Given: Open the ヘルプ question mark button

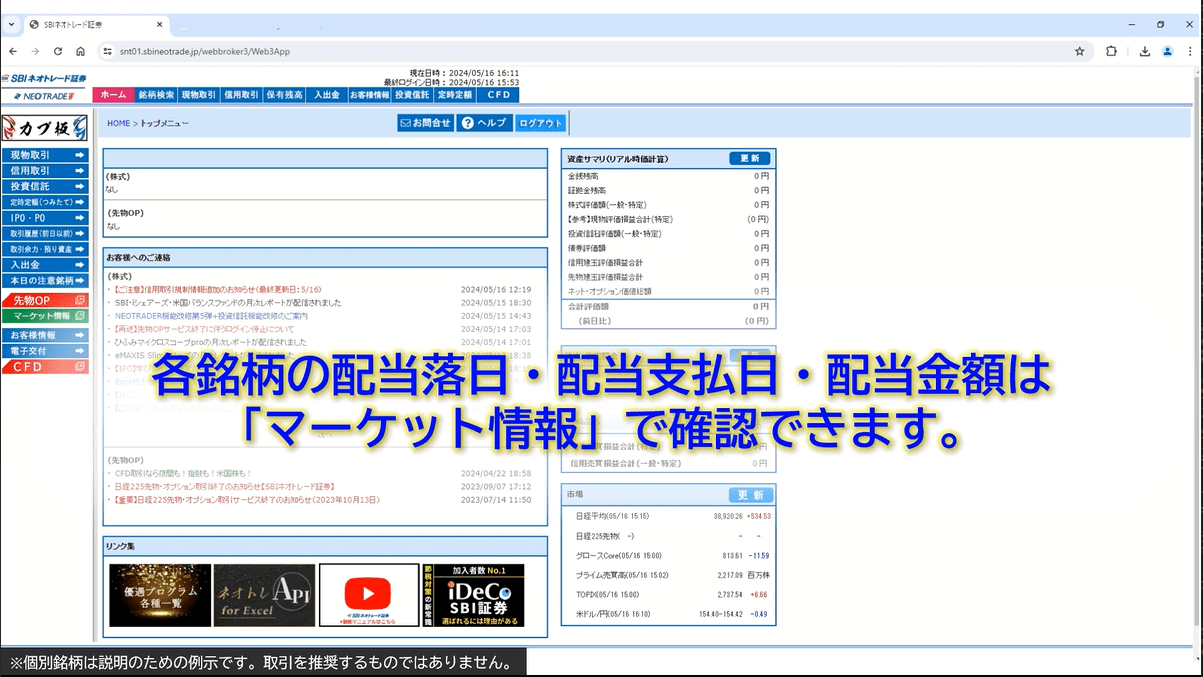Looking at the screenshot, I should point(485,123).
